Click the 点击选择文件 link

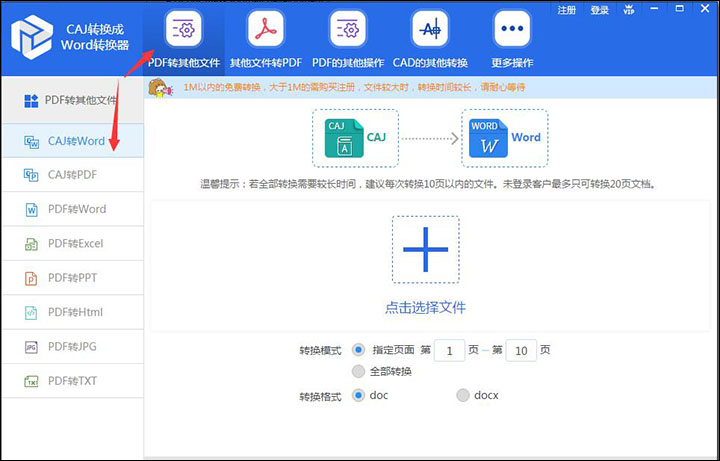click(x=425, y=307)
